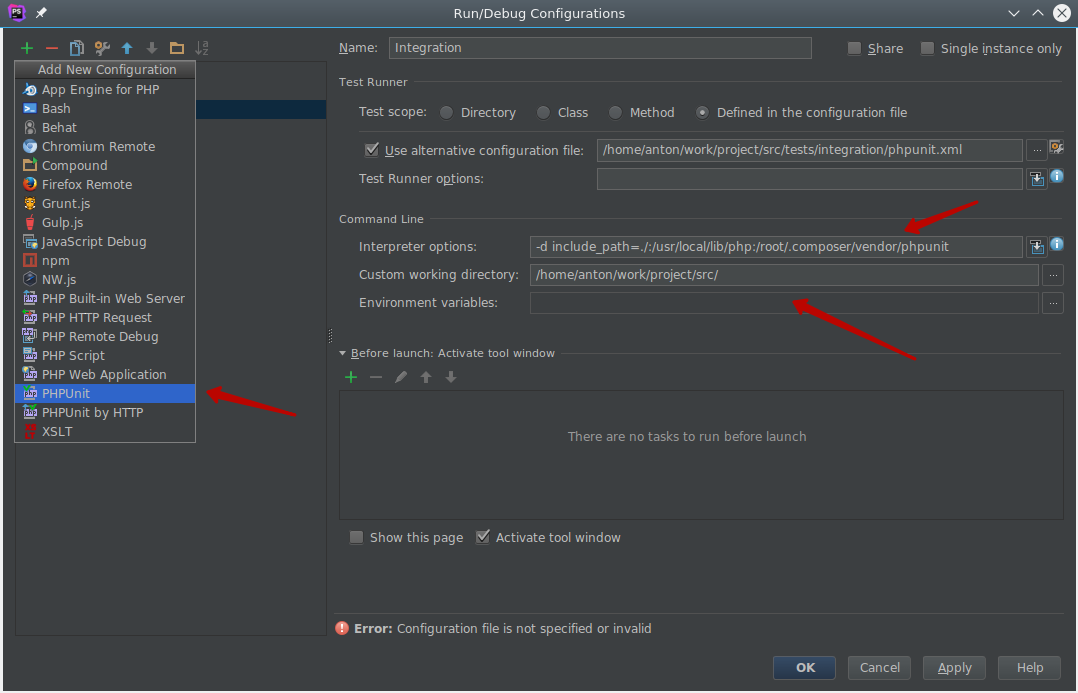Expand the Test Runner options field editor
The image size is (1078, 693).
click(x=1037, y=179)
